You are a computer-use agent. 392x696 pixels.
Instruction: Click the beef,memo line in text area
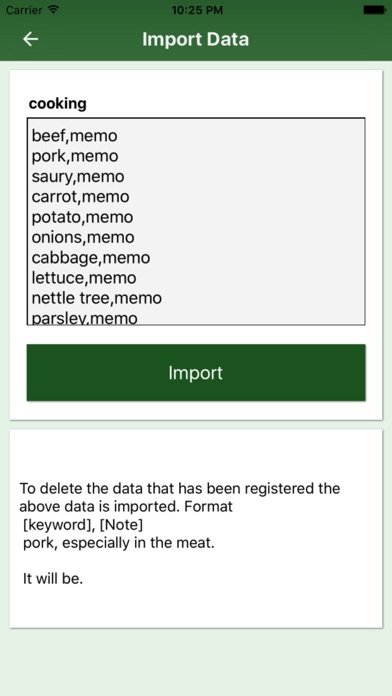pos(74,135)
